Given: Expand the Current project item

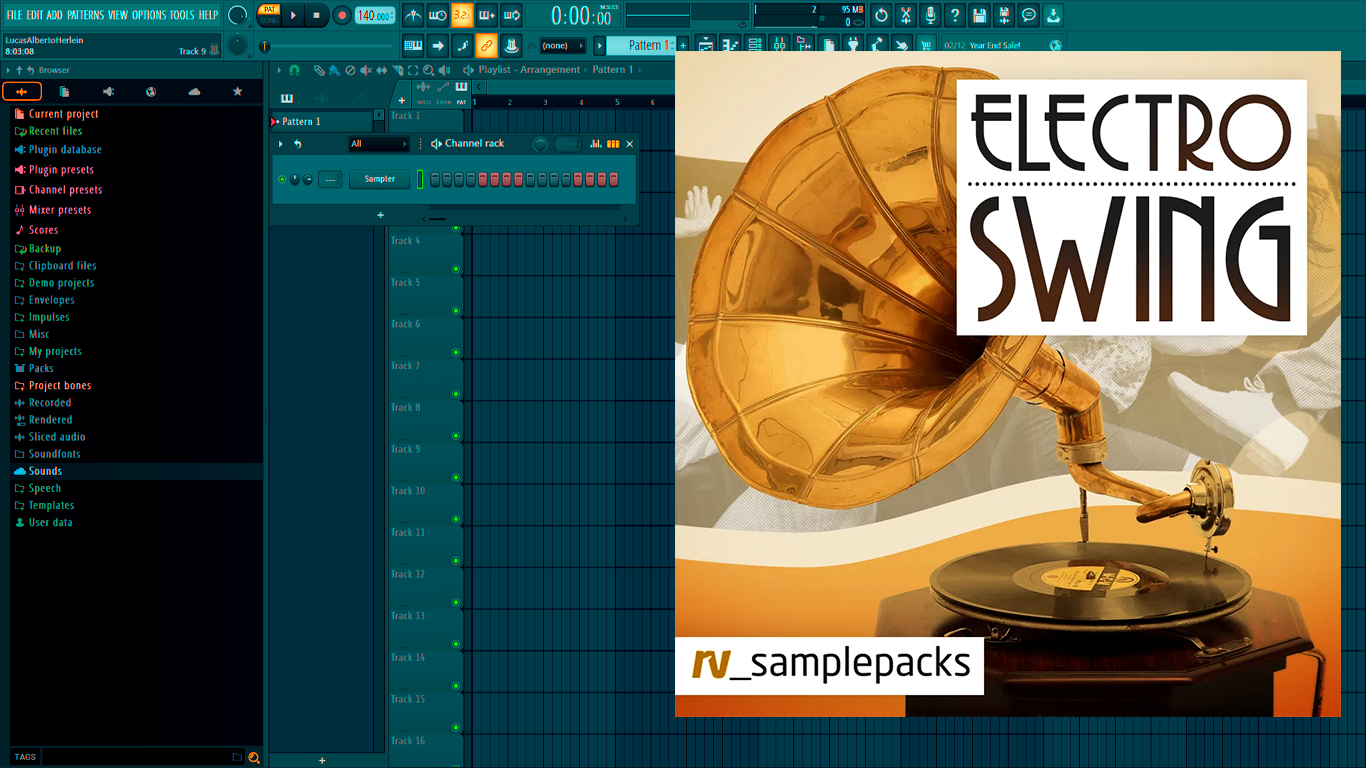Looking at the screenshot, I should click(56, 114).
